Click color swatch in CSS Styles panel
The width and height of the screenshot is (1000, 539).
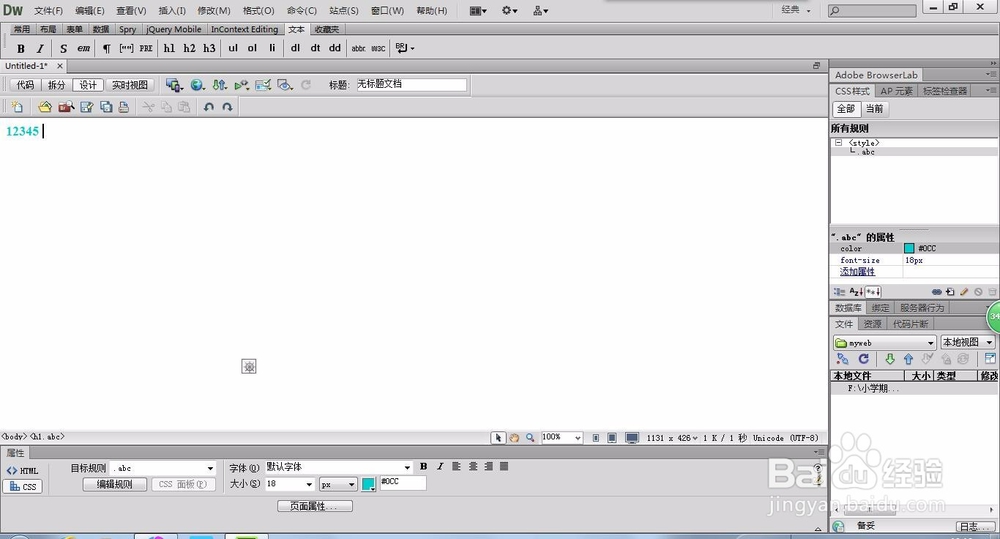909,248
